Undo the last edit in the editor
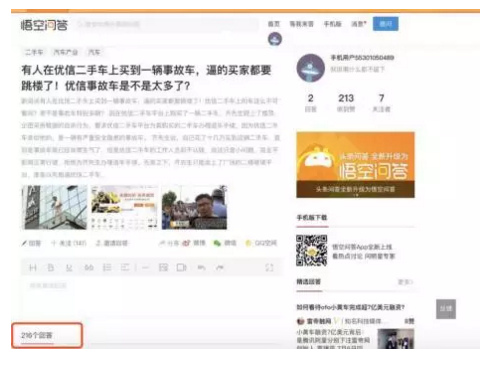The image size is (484, 365). click(x=201, y=268)
